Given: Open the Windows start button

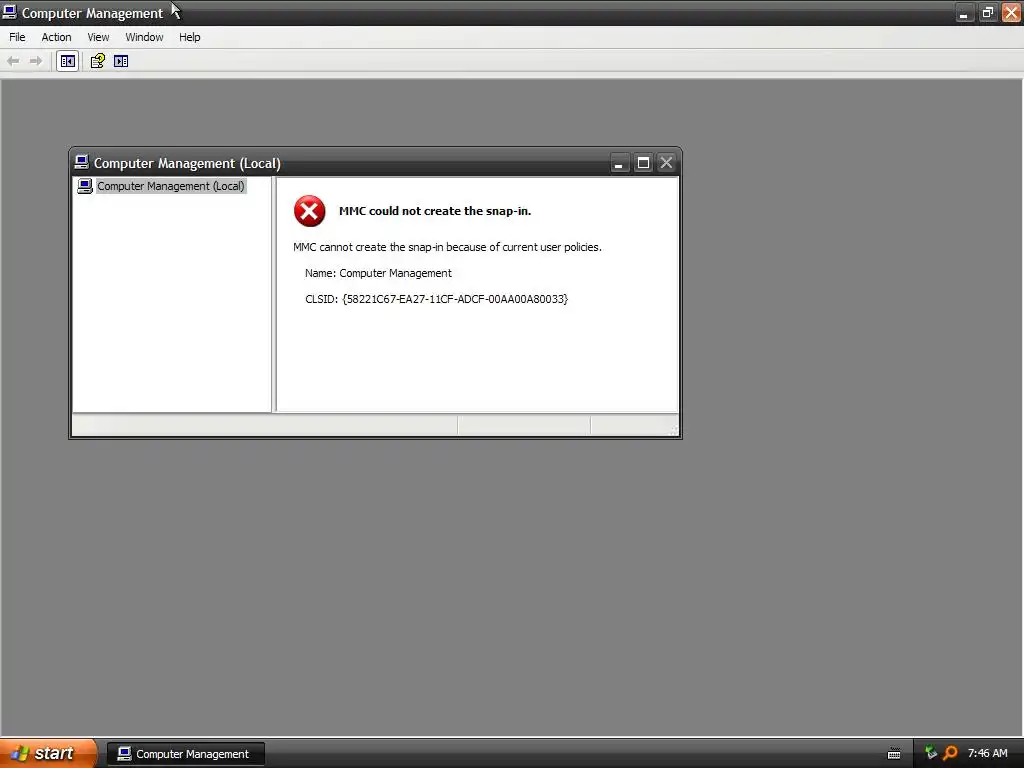Looking at the screenshot, I should click(48, 754).
